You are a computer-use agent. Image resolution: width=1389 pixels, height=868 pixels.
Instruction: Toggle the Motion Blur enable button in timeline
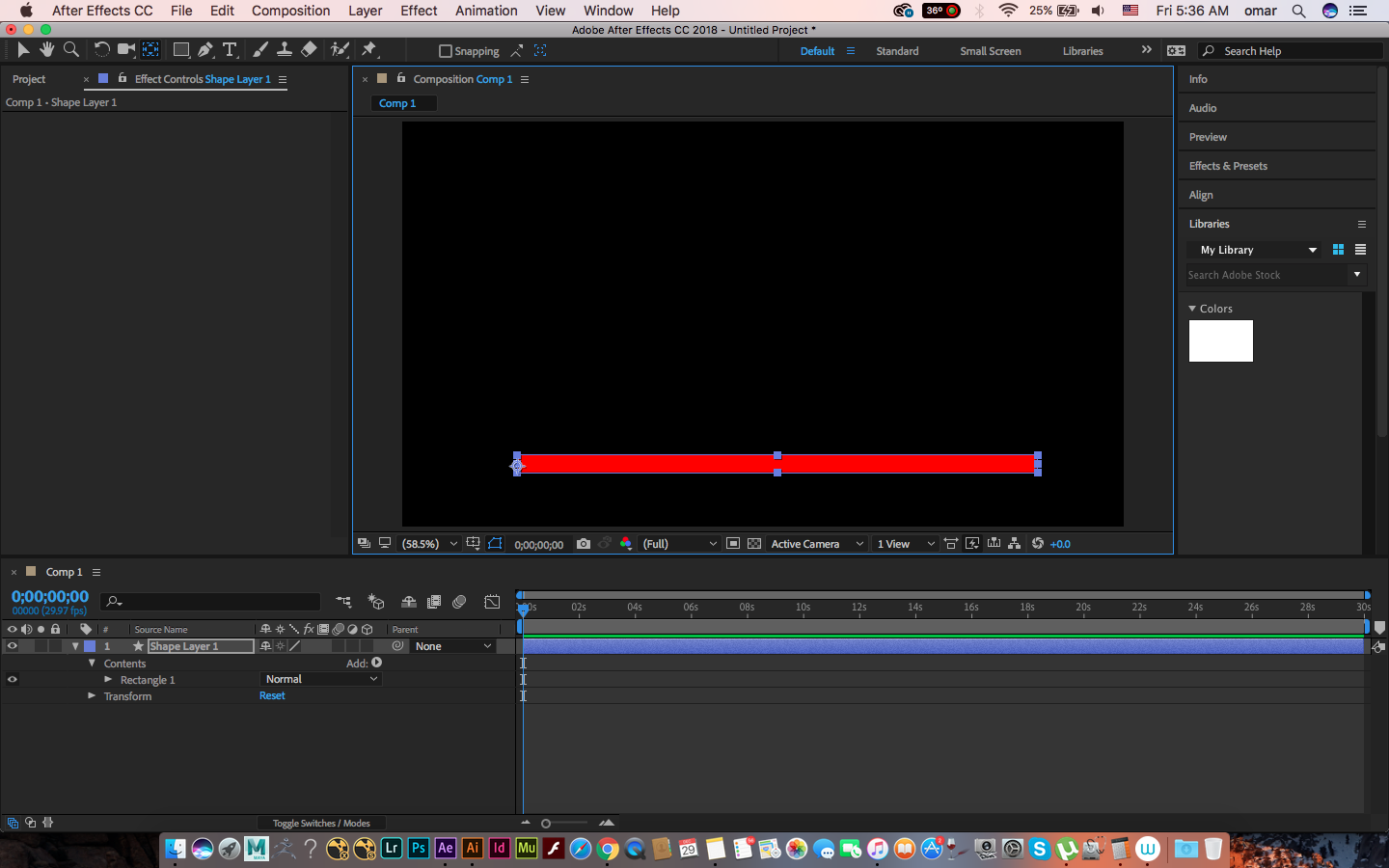tap(459, 602)
